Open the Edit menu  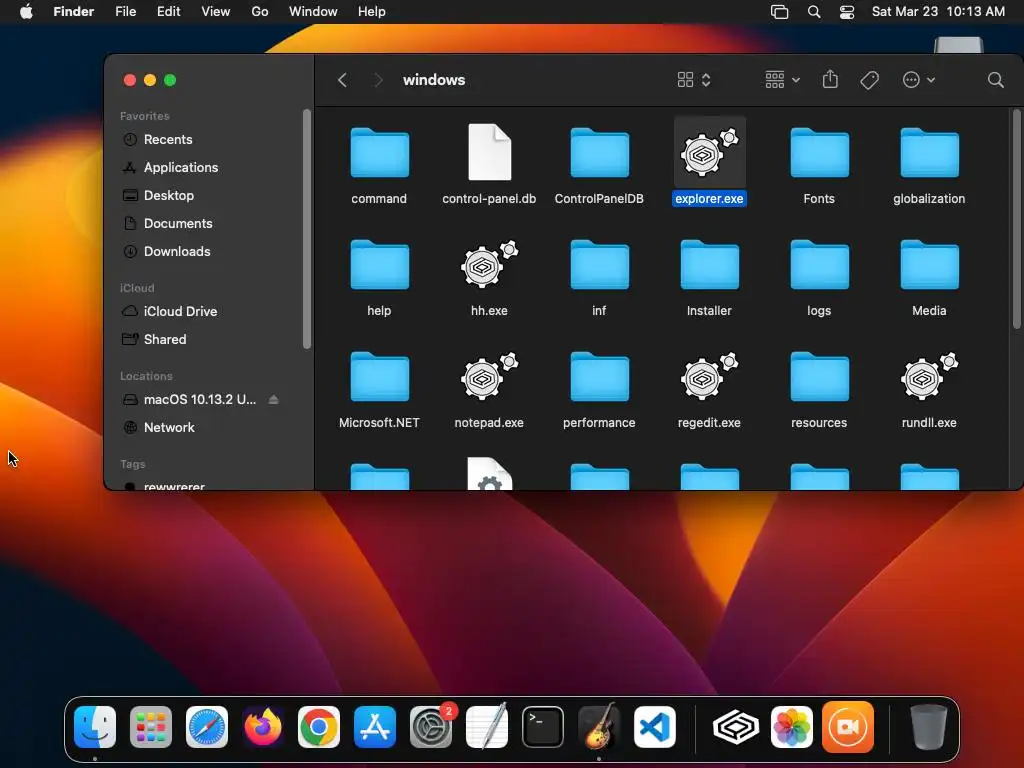click(x=168, y=12)
